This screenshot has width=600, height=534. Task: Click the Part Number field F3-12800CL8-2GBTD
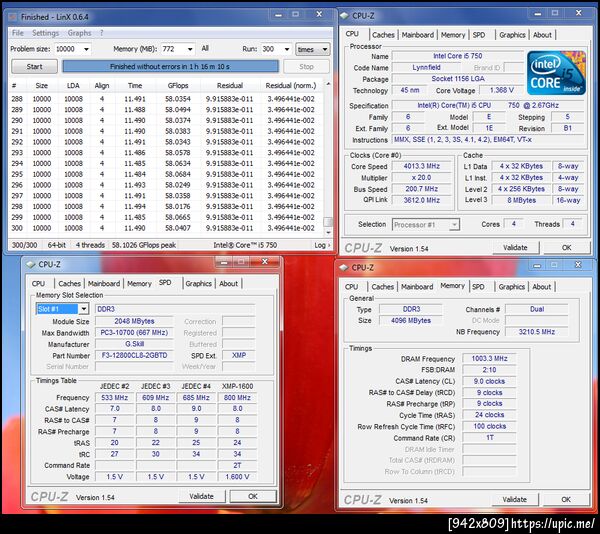134,355
